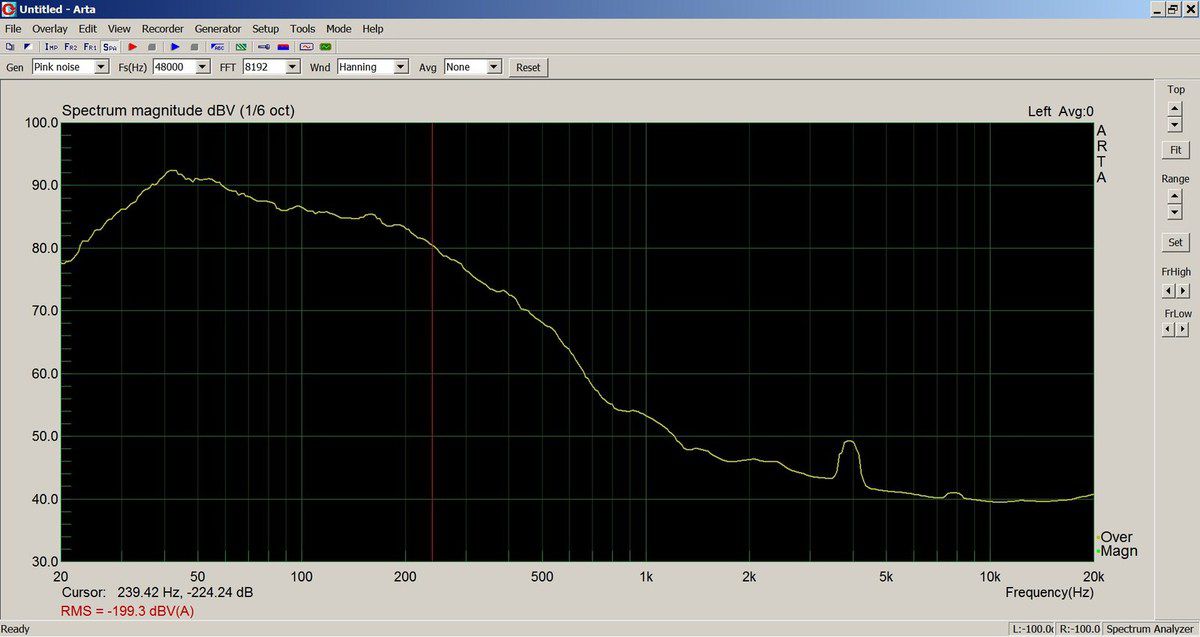Select the SPA spectrum analyzer mode
Screen dimensions: 1200x637
tap(110, 46)
